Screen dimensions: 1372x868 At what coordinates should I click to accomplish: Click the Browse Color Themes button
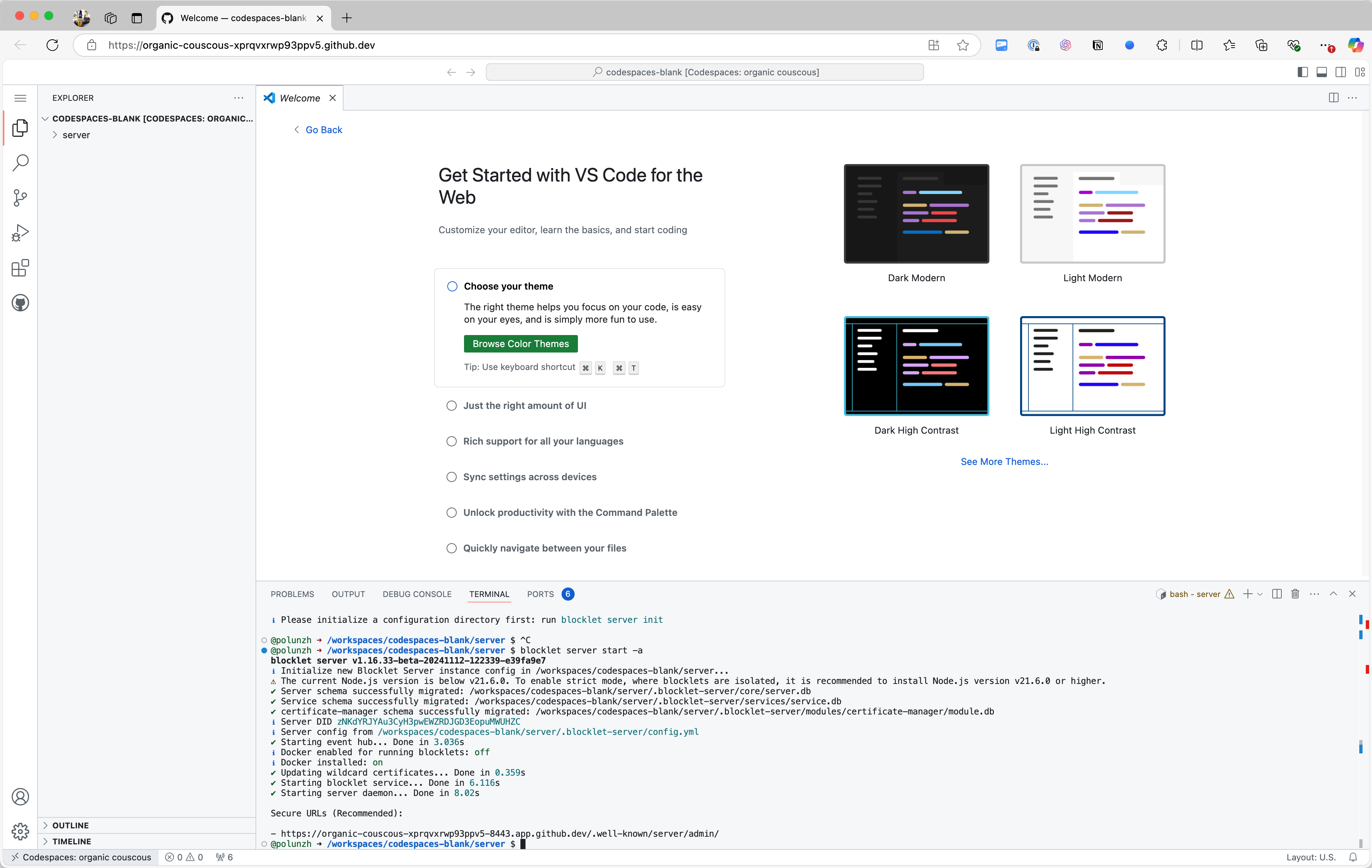520,343
